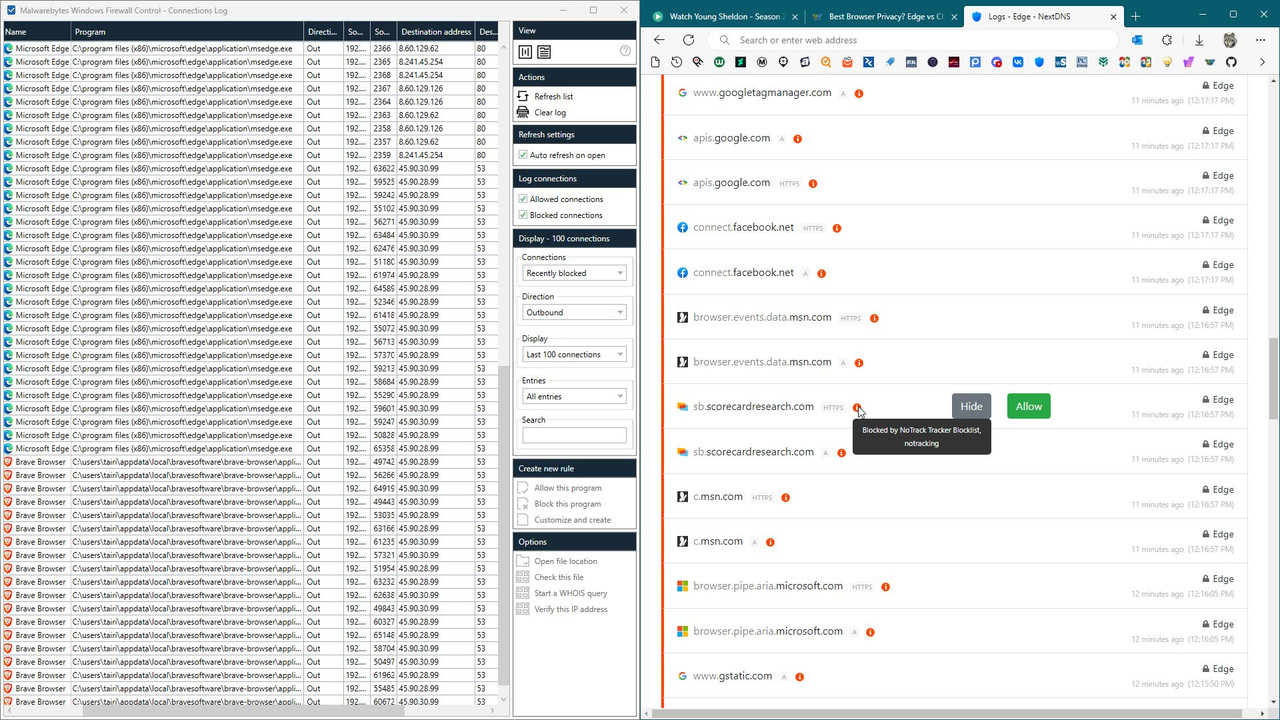The height and width of the screenshot is (720, 1280).
Task: Open the Extensions puzzle icon
Action: (1167, 40)
